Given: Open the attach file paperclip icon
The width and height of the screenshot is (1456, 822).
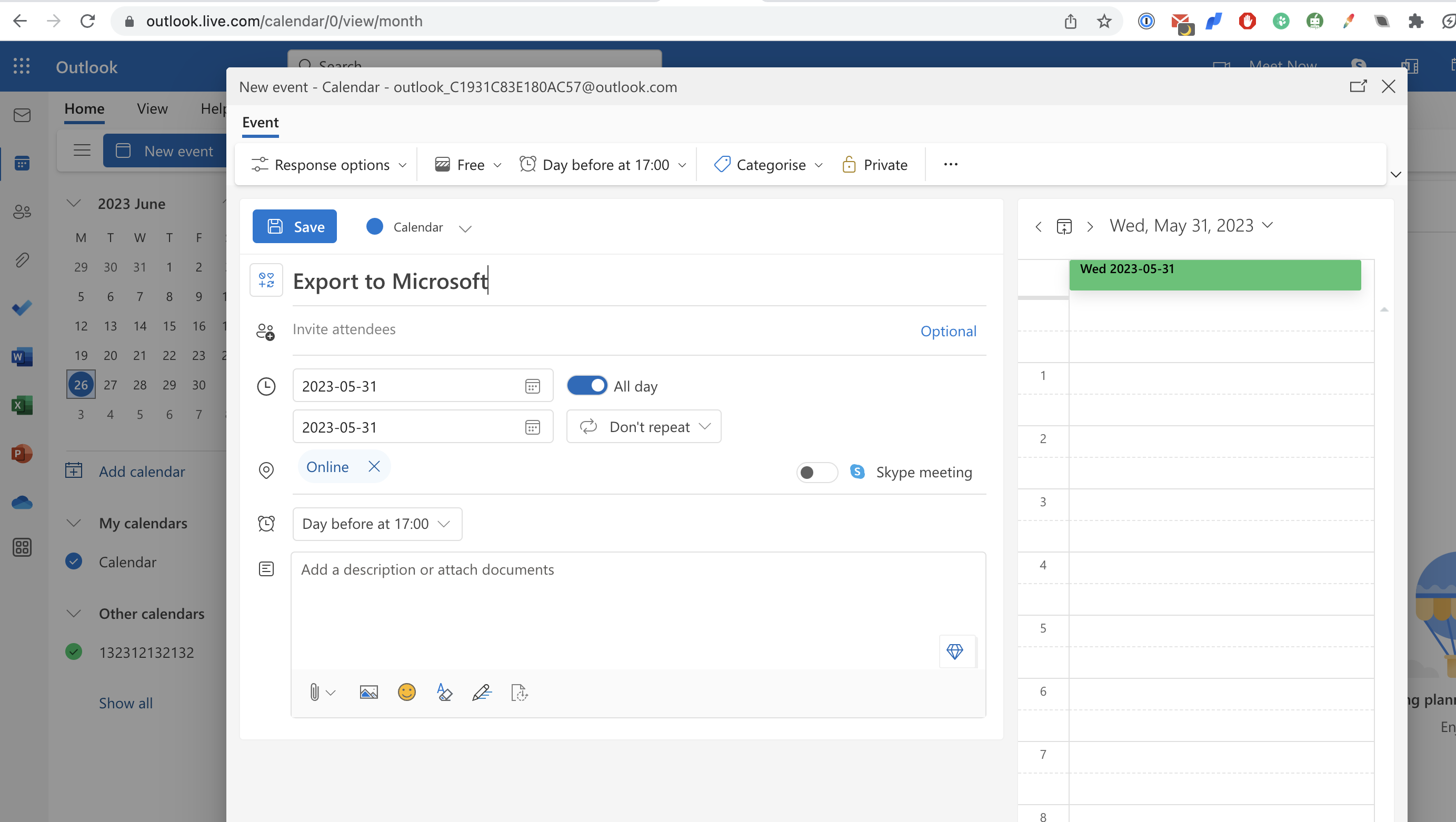Looking at the screenshot, I should [x=315, y=692].
